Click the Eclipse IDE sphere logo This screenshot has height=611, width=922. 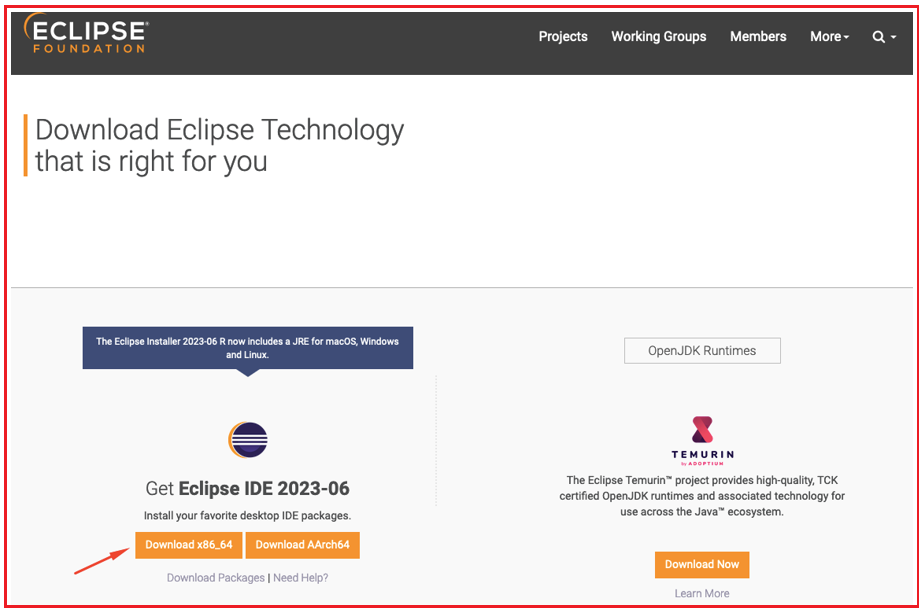pos(248,439)
